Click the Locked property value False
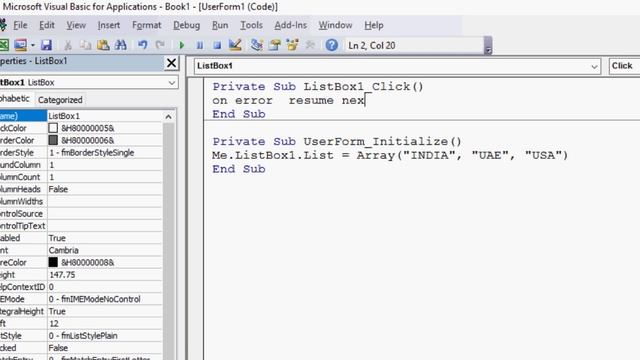The width and height of the screenshot is (640, 360). (x=104, y=348)
